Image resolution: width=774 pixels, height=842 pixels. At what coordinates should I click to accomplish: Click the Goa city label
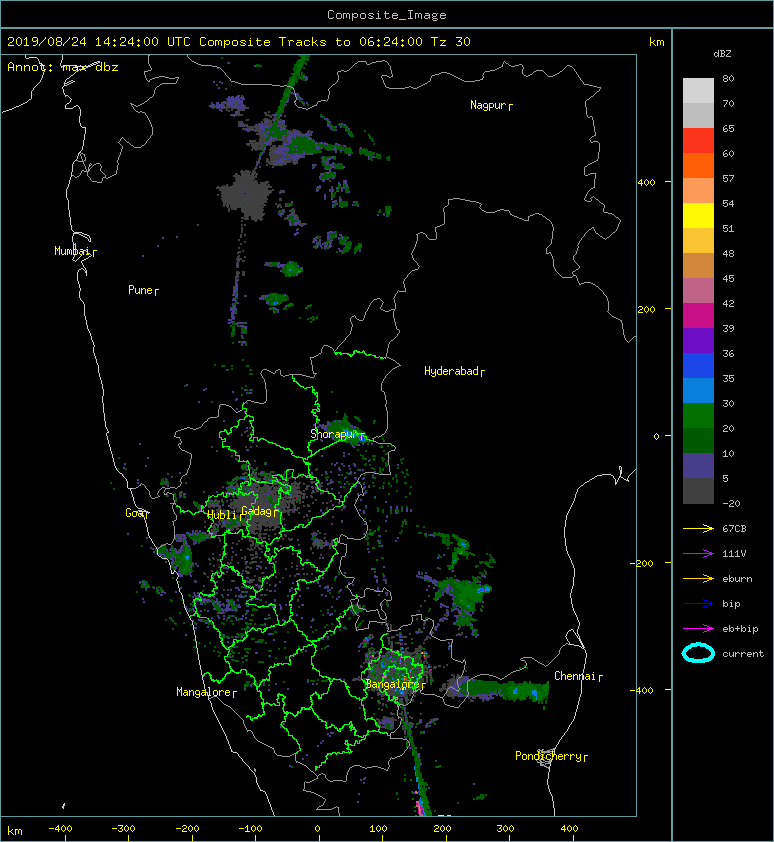click(x=137, y=513)
